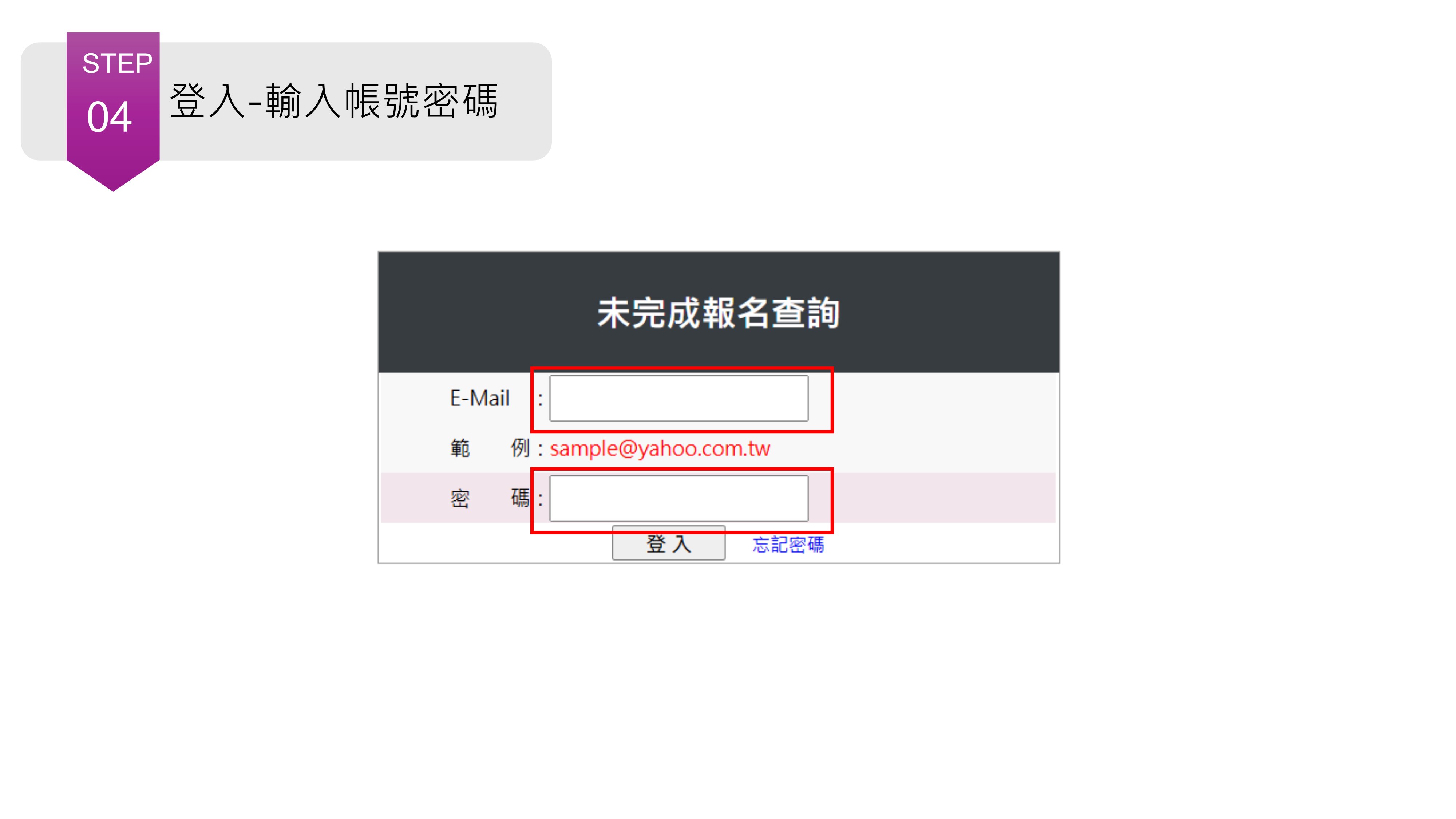Image resolution: width=1456 pixels, height=819 pixels.
Task: Click the E-Mail field label
Action: [x=479, y=398]
